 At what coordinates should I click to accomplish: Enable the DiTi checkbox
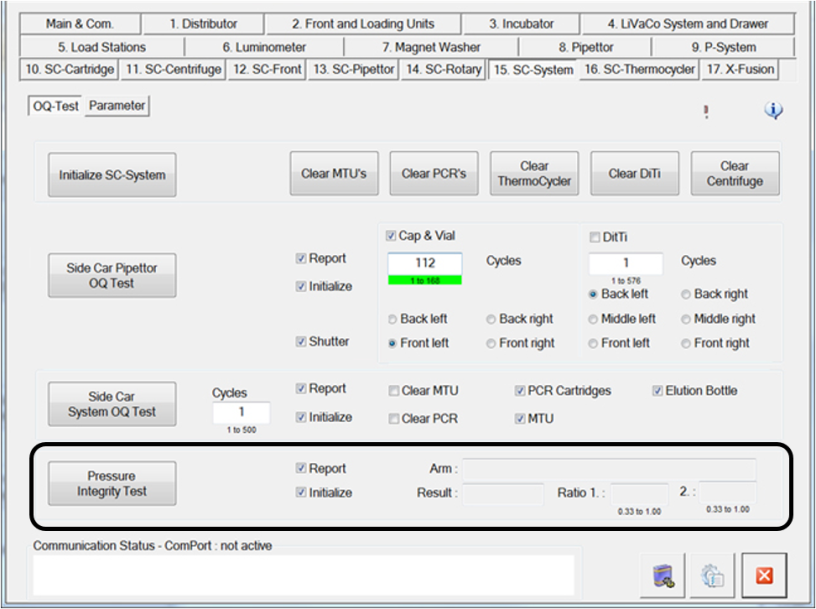tap(594, 236)
